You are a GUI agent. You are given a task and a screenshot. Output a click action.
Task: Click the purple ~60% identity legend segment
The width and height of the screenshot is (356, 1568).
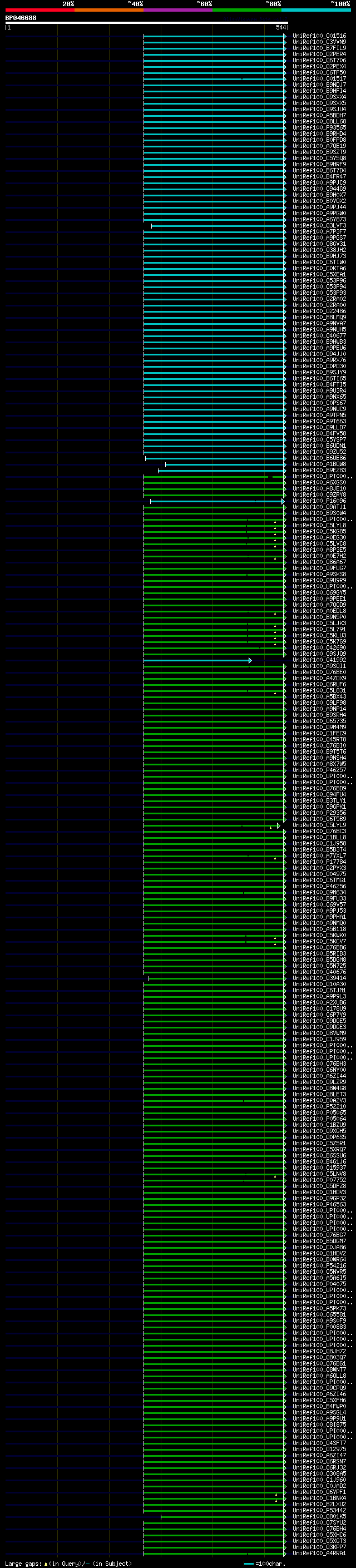(x=177, y=10)
